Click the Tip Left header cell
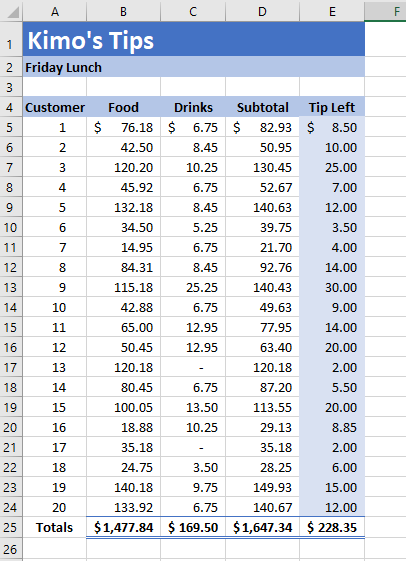The width and height of the screenshot is (406, 561). click(x=332, y=107)
